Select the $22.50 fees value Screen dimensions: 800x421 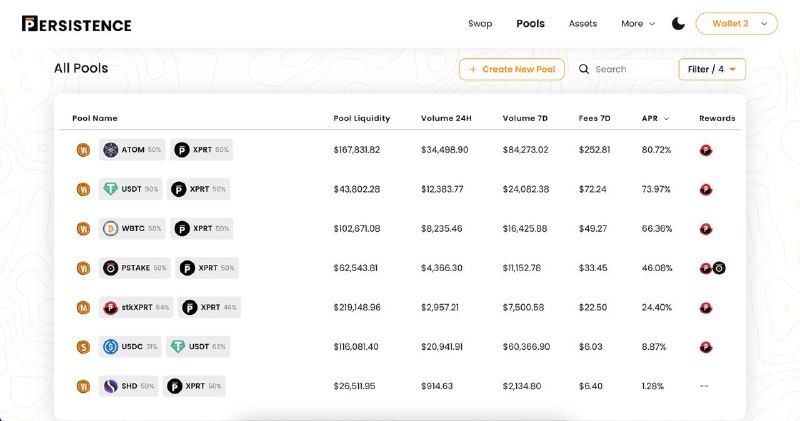coord(593,307)
